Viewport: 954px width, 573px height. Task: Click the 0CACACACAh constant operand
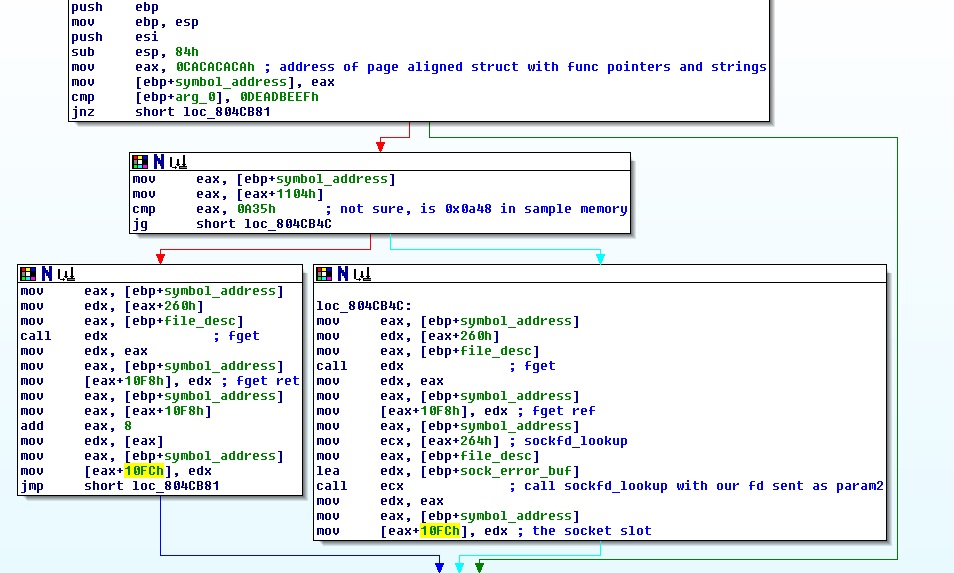point(215,67)
